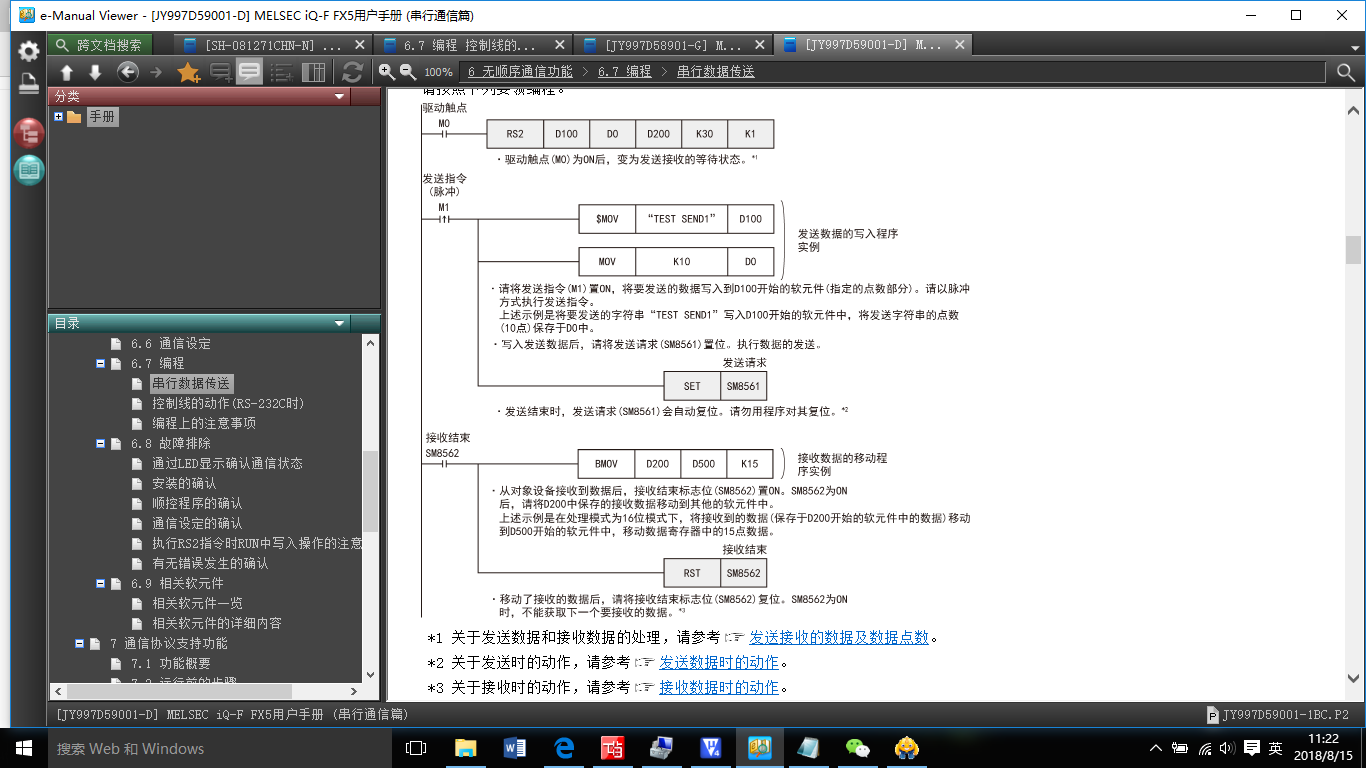Toggle the column layout view icon
1366x768 pixels.
pos(314,72)
